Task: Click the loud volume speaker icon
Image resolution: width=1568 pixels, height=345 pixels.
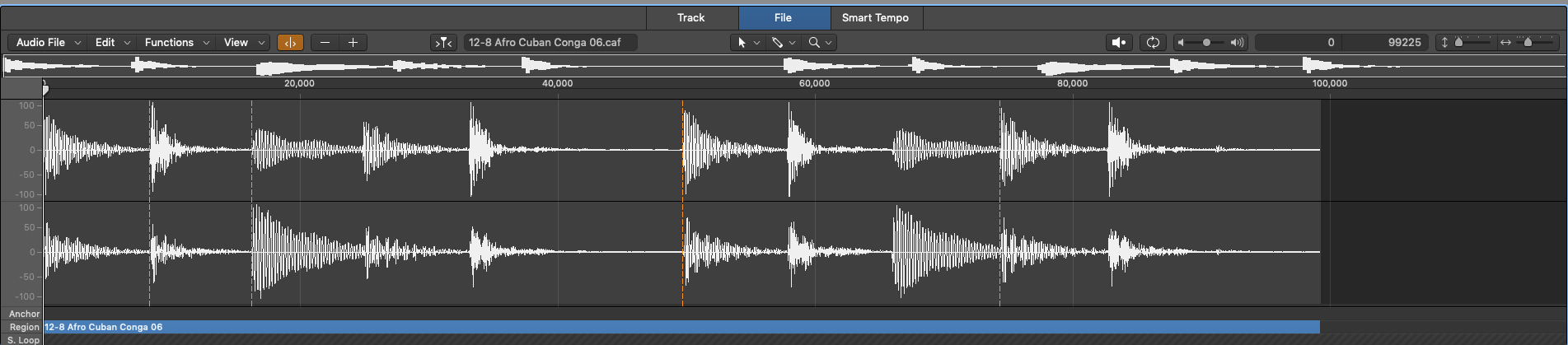Action: (x=1237, y=43)
